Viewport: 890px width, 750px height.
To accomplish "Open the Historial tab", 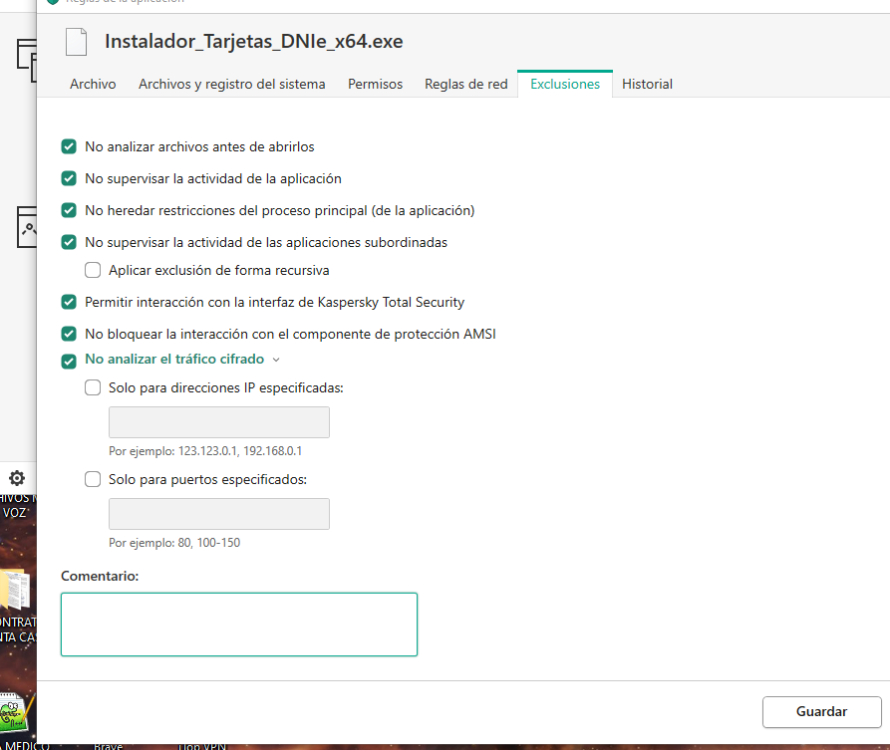I will pos(647,84).
